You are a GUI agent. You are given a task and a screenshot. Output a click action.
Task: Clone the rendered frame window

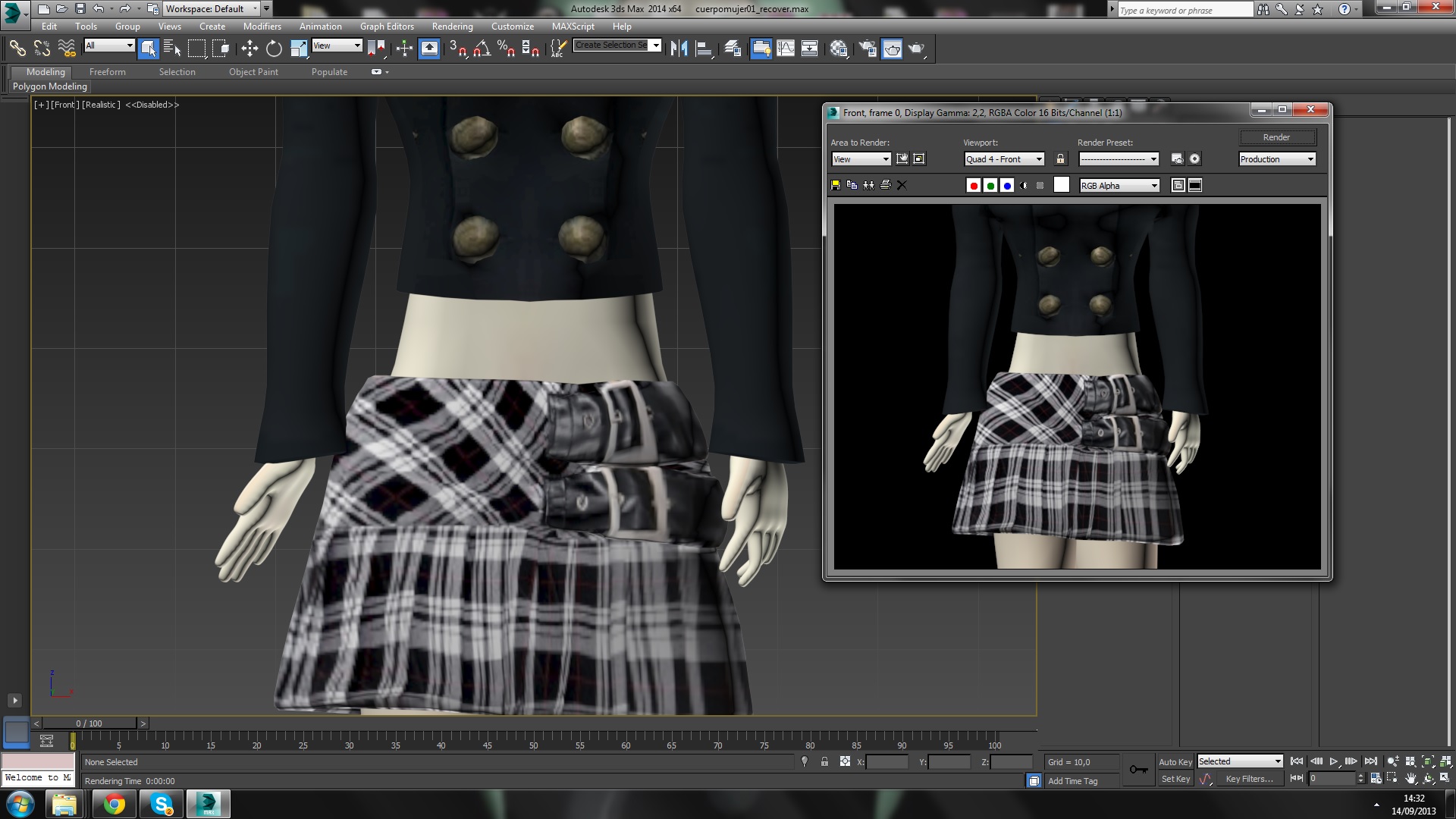click(868, 185)
